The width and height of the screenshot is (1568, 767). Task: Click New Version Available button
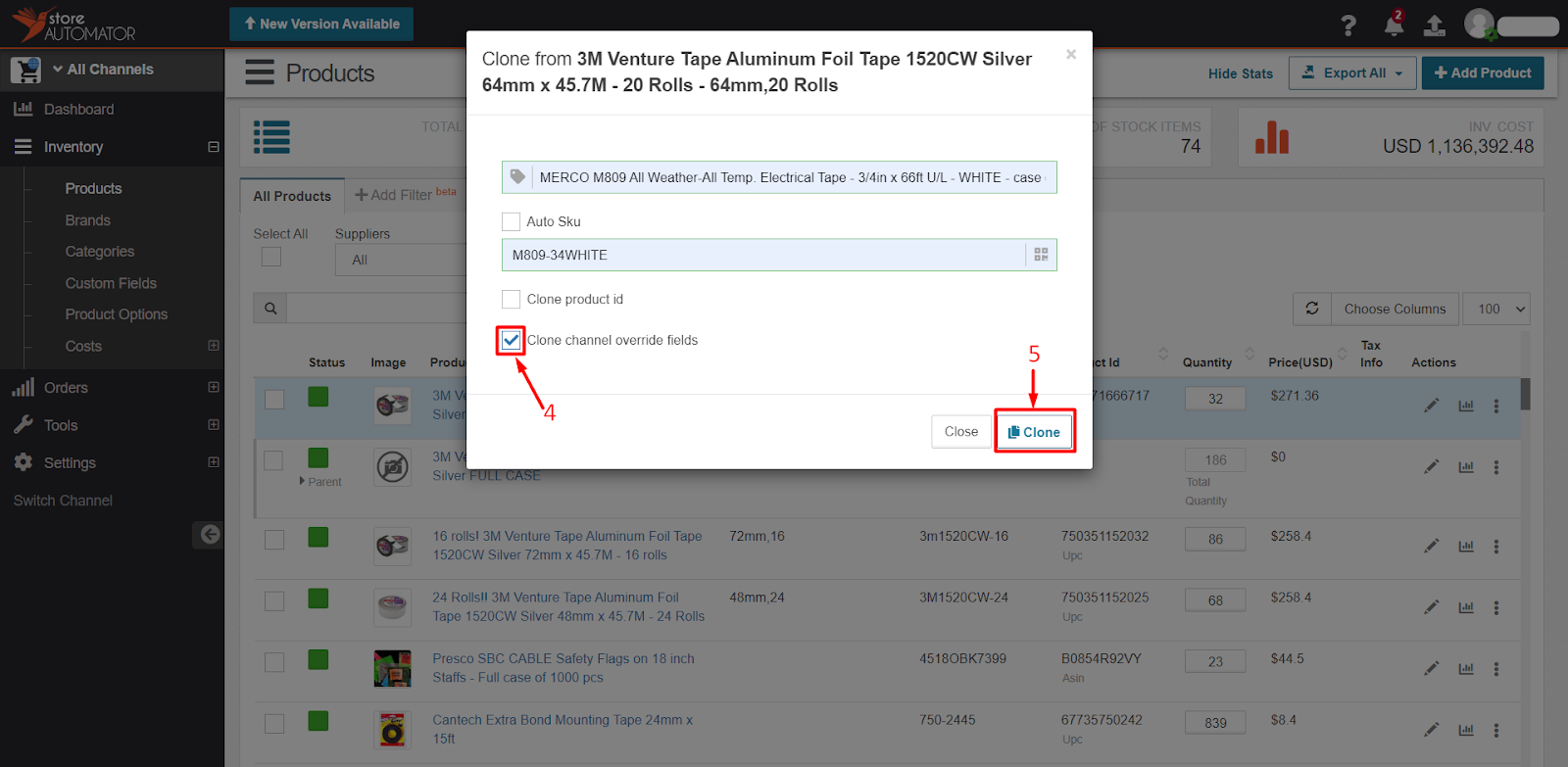321,24
